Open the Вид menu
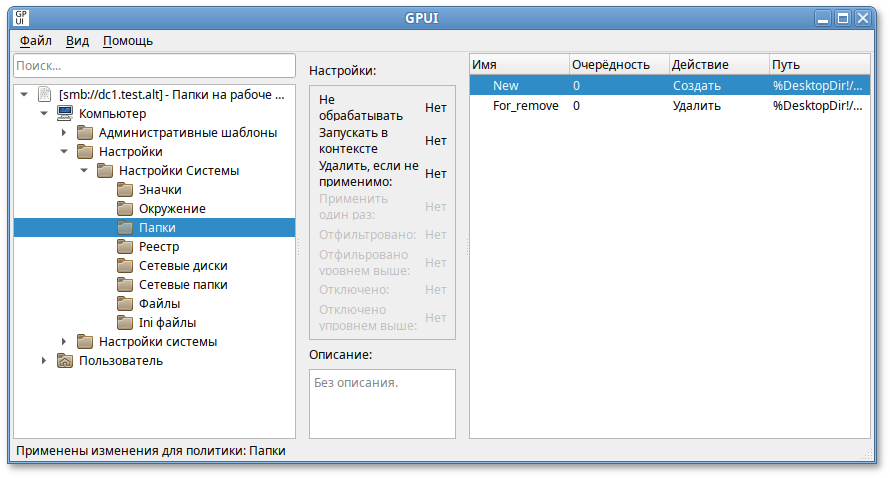Viewport: 890px width, 478px height. (x=77, y=41)
